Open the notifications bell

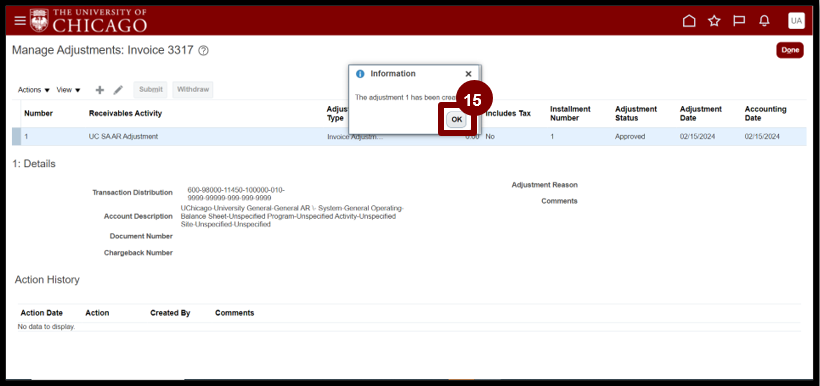click(x=765, y=21)
